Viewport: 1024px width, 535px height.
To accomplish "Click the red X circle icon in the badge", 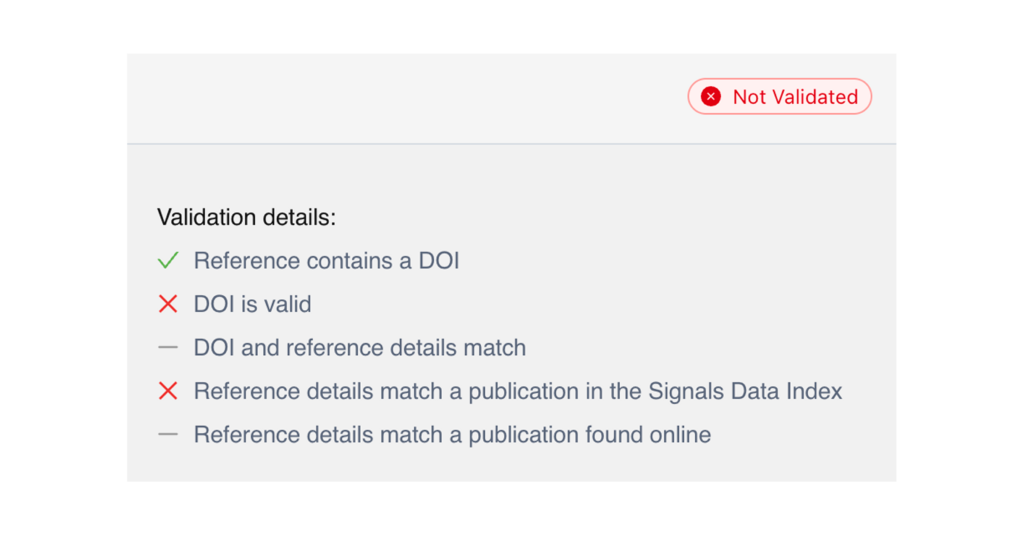I will coord(711,97).
